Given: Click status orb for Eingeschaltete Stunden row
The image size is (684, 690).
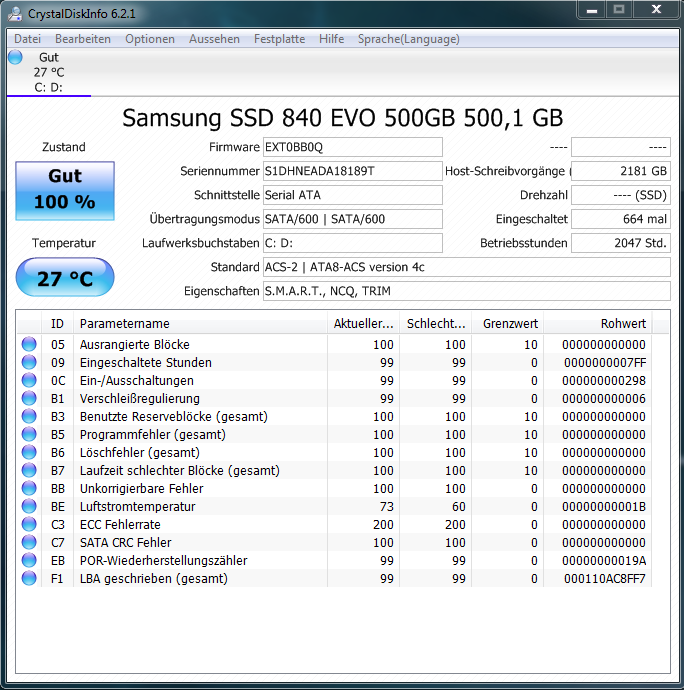Looking at the screenshot, I should [29, 362].
